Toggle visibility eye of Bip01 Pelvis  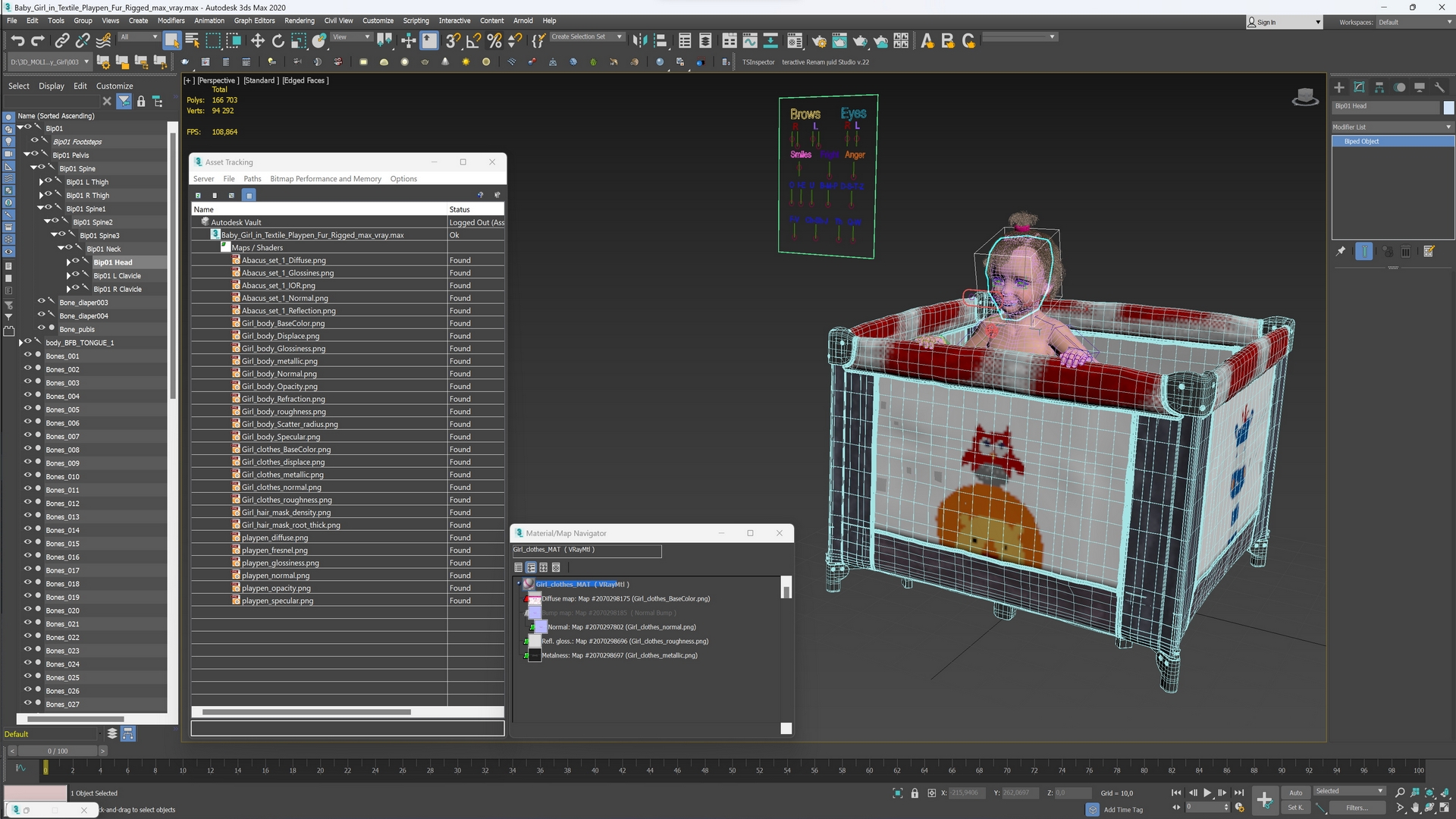tap(35, 154)
